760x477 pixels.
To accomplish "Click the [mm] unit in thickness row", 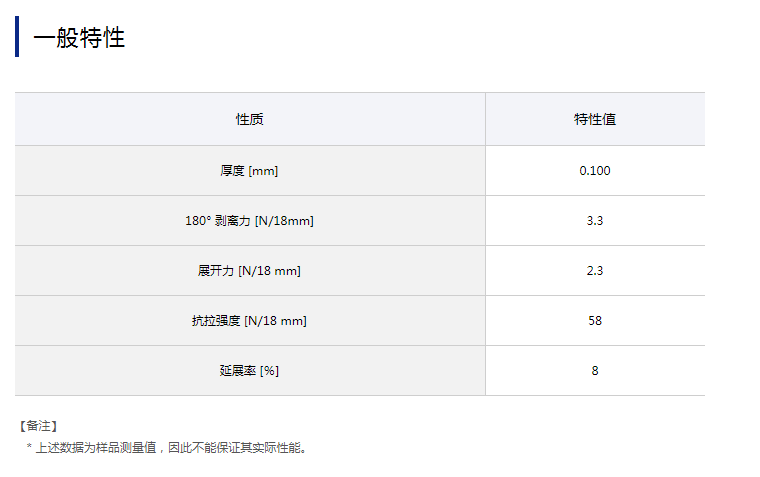I will click(x=263, y=171).
